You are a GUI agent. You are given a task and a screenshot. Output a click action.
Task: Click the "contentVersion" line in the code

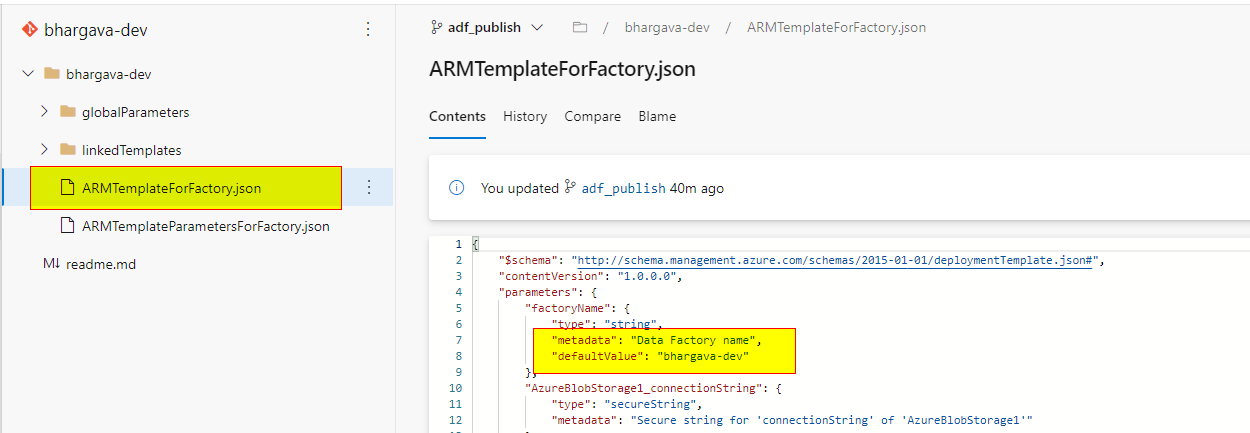tap(590, 276)
